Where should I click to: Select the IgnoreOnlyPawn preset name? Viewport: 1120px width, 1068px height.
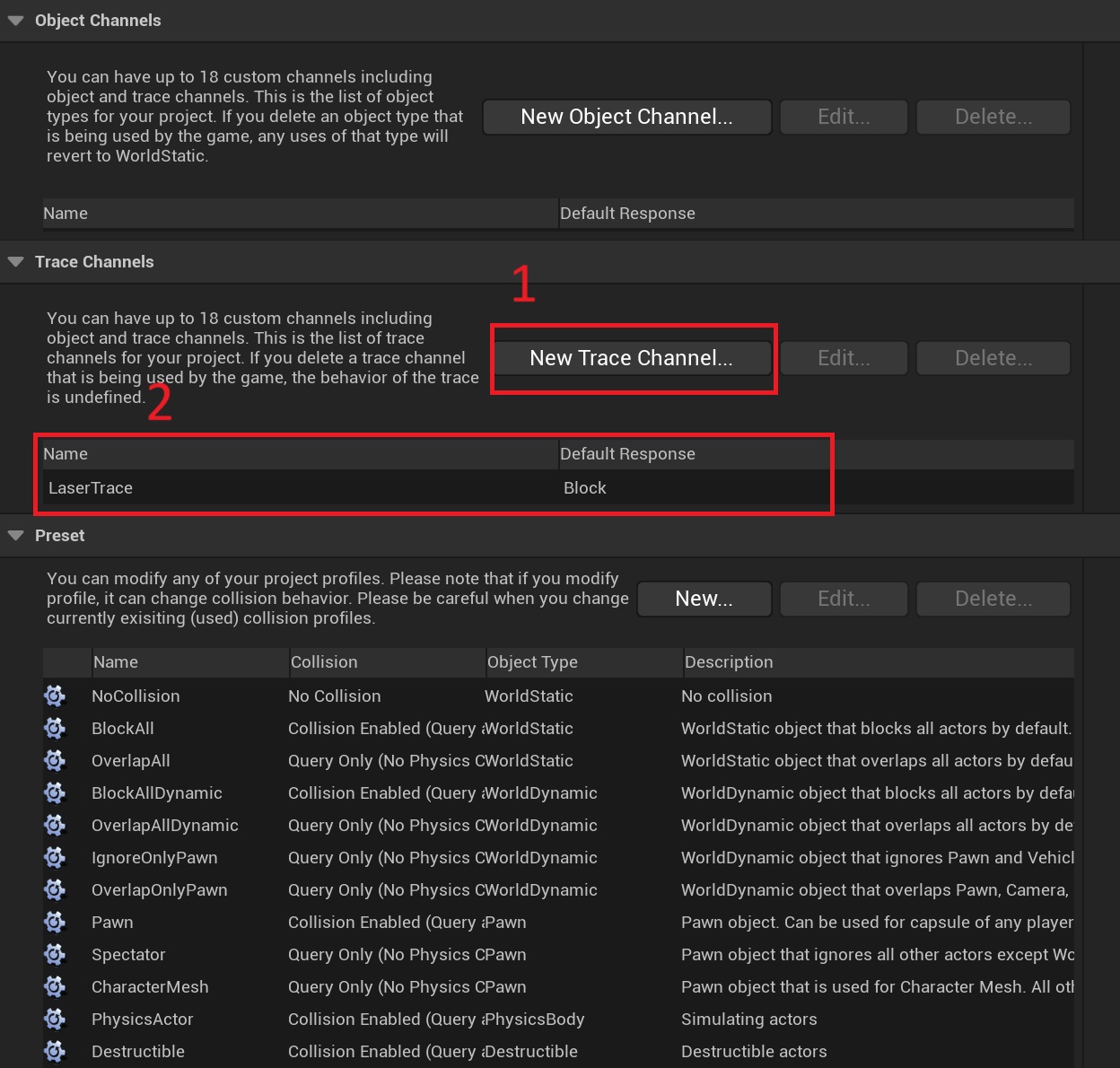[x=154, y=858]
